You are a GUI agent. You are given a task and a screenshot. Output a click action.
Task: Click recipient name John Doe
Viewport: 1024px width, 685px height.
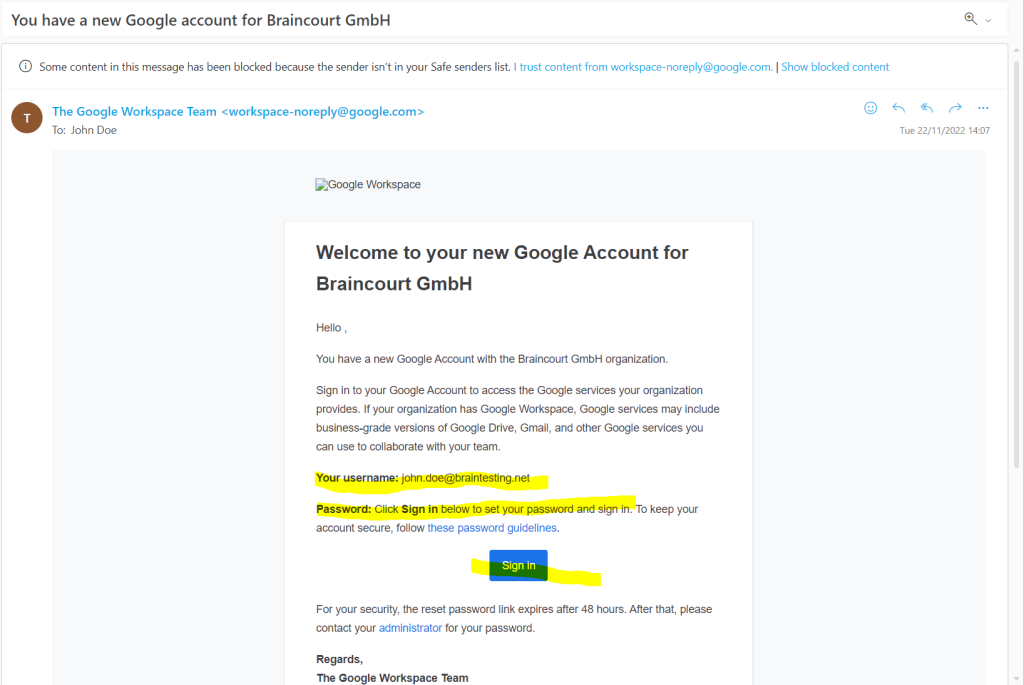[93, 130]
